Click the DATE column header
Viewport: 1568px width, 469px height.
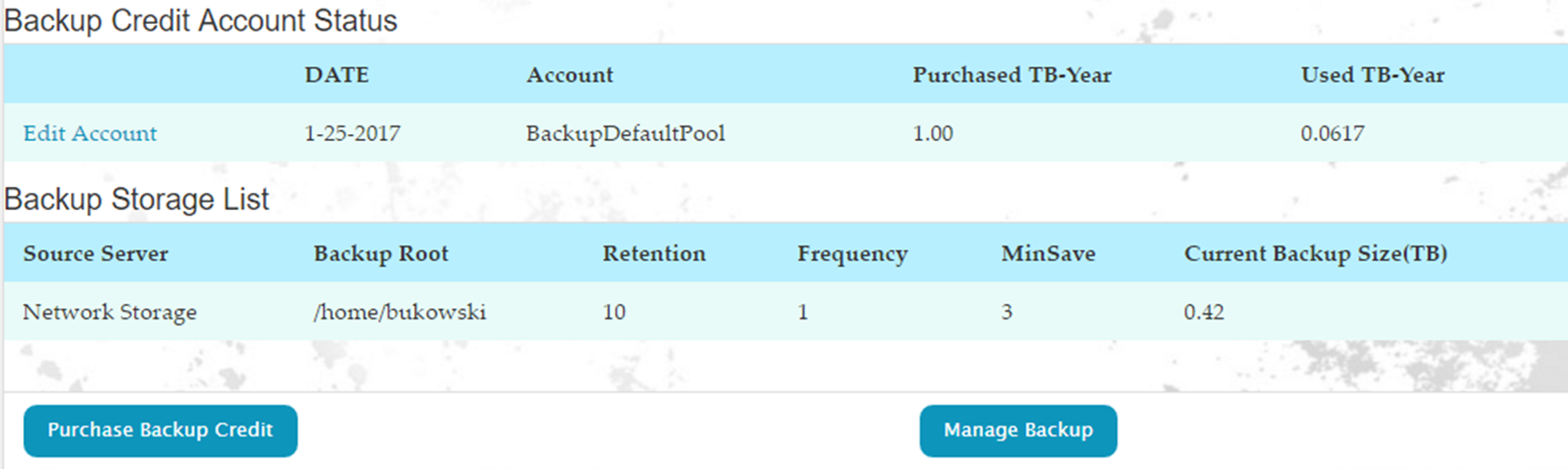[x=337, y=75]
